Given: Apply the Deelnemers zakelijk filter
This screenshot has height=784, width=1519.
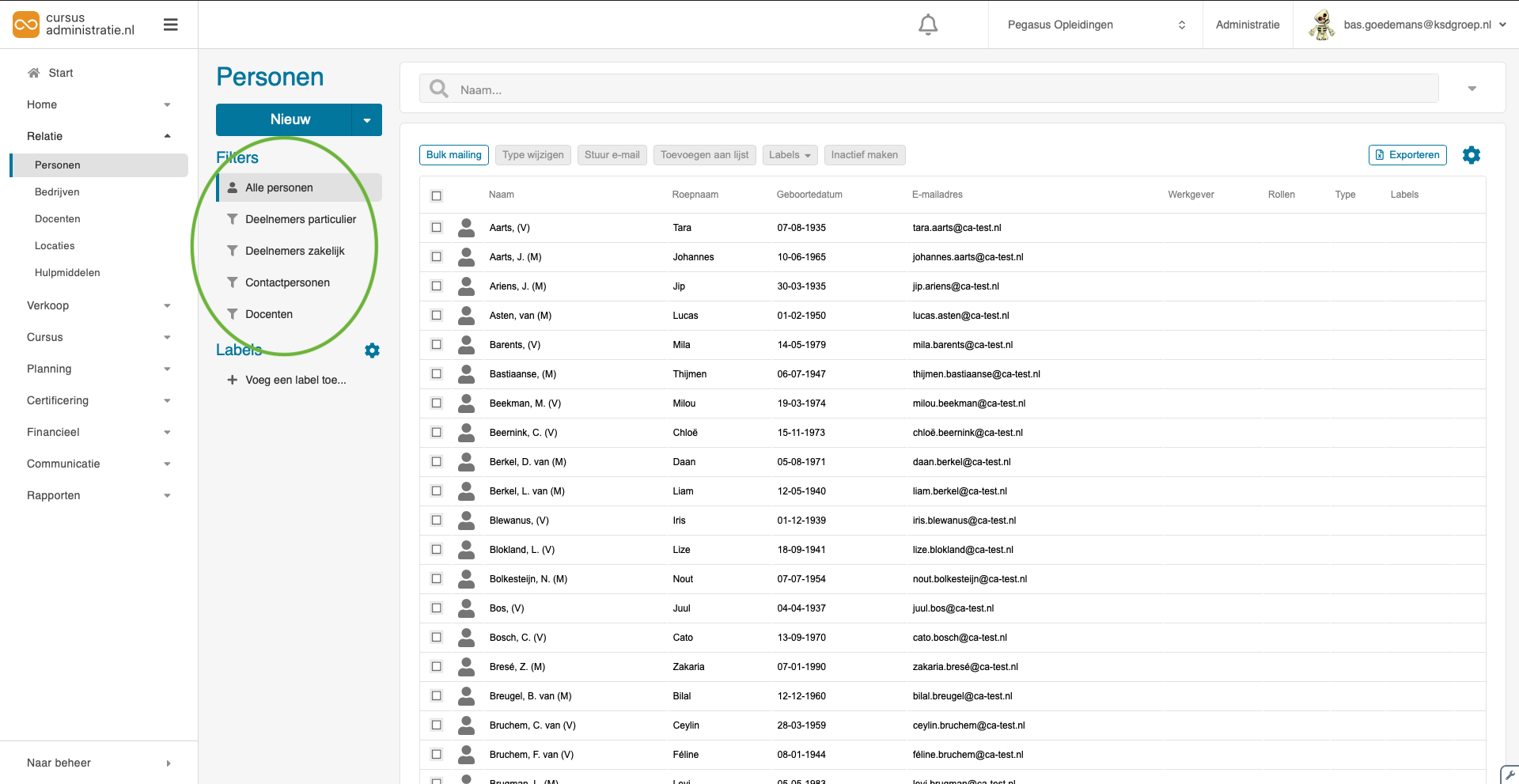Looking at the screenshot, I should point(294,251).
